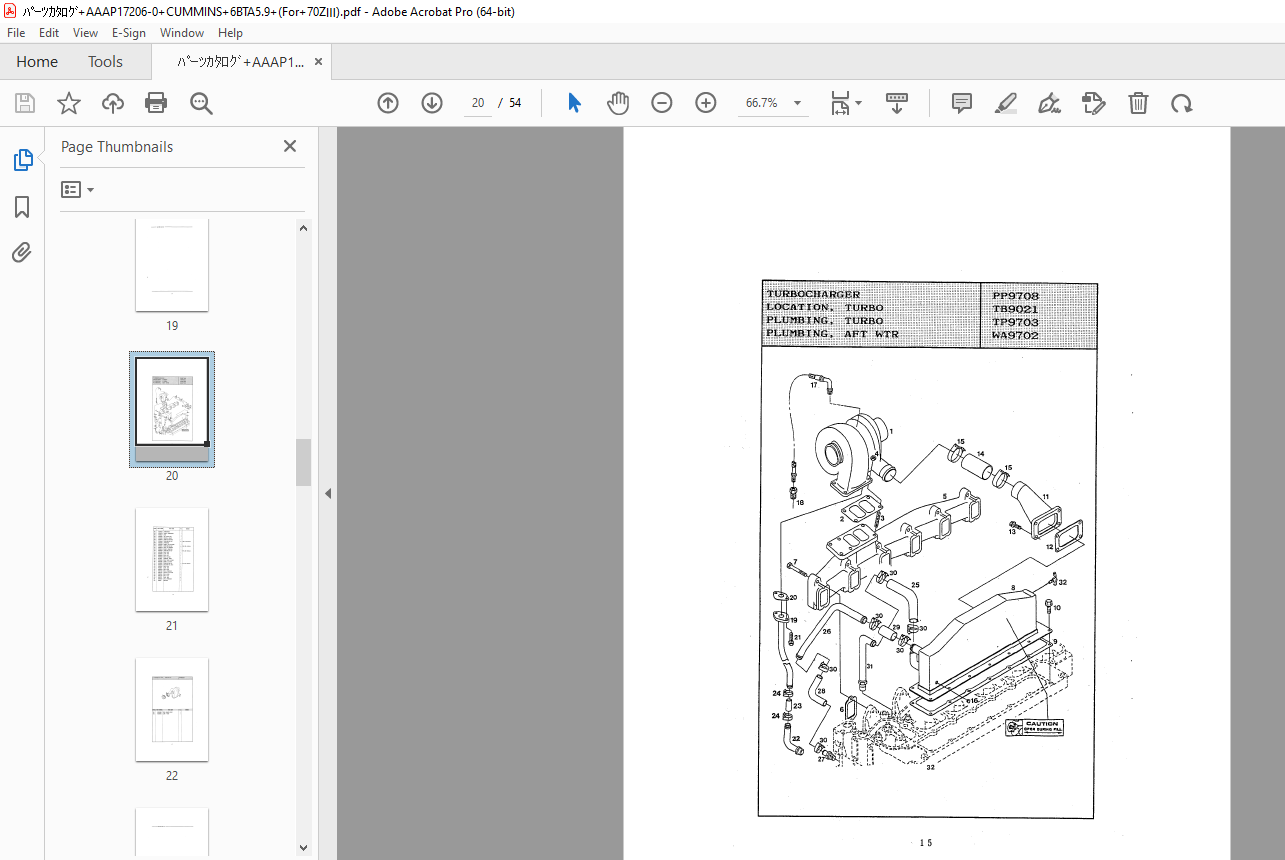The image size is (1285, 860).
Task: Open the Help menu
Action: point(230,33)
